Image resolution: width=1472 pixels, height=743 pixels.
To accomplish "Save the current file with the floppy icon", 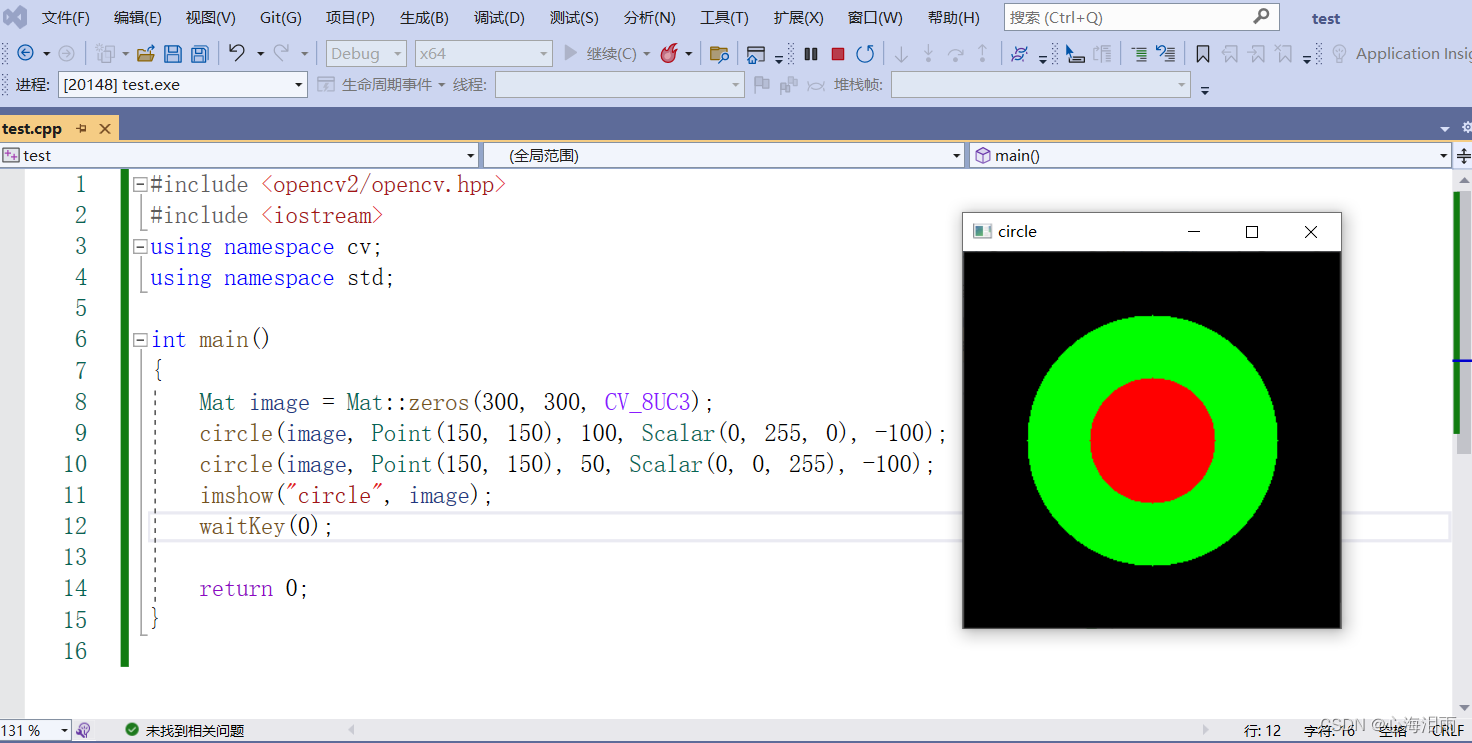I will click(x=173, y=54).
